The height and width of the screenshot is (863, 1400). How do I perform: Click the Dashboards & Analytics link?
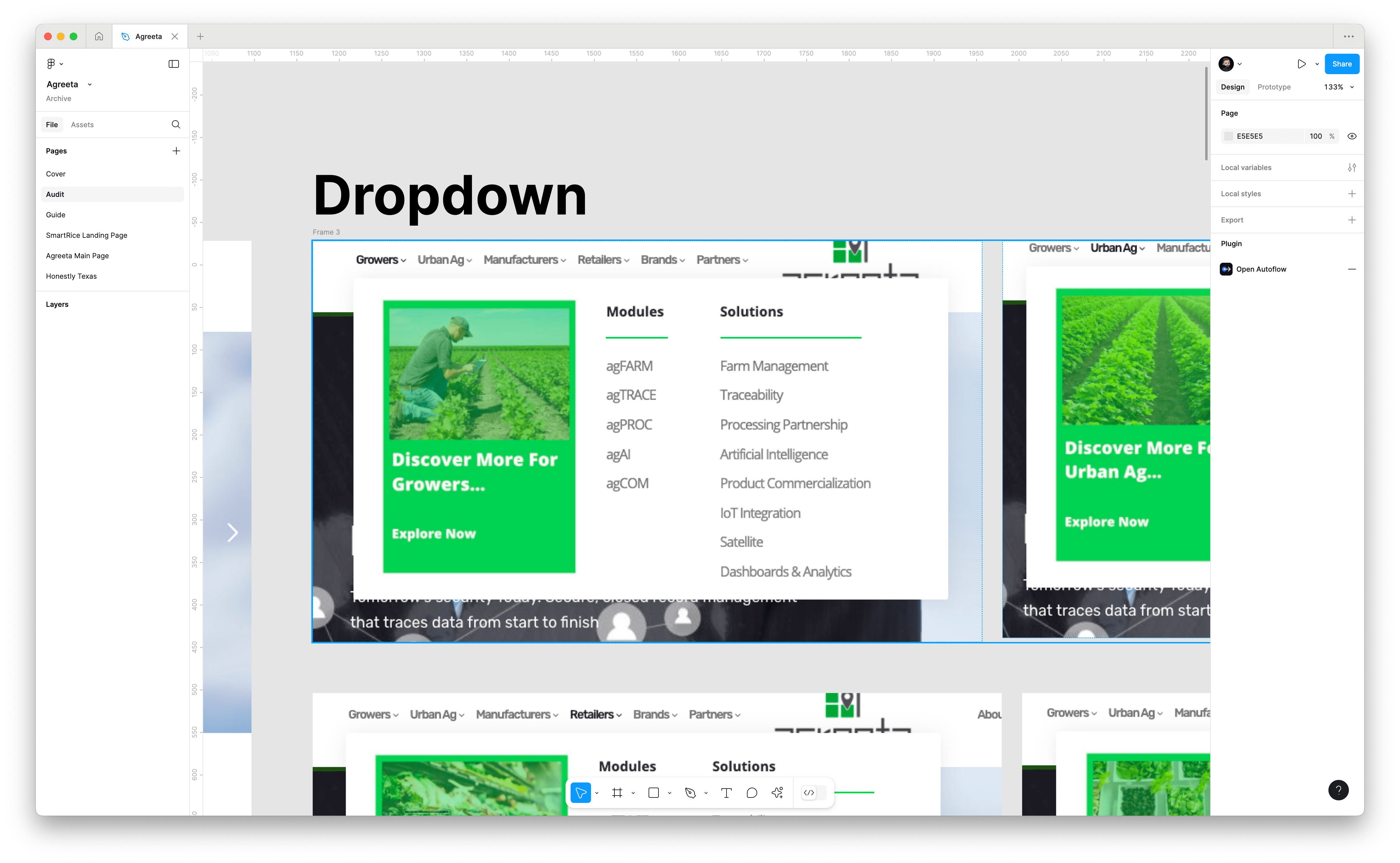786,571
